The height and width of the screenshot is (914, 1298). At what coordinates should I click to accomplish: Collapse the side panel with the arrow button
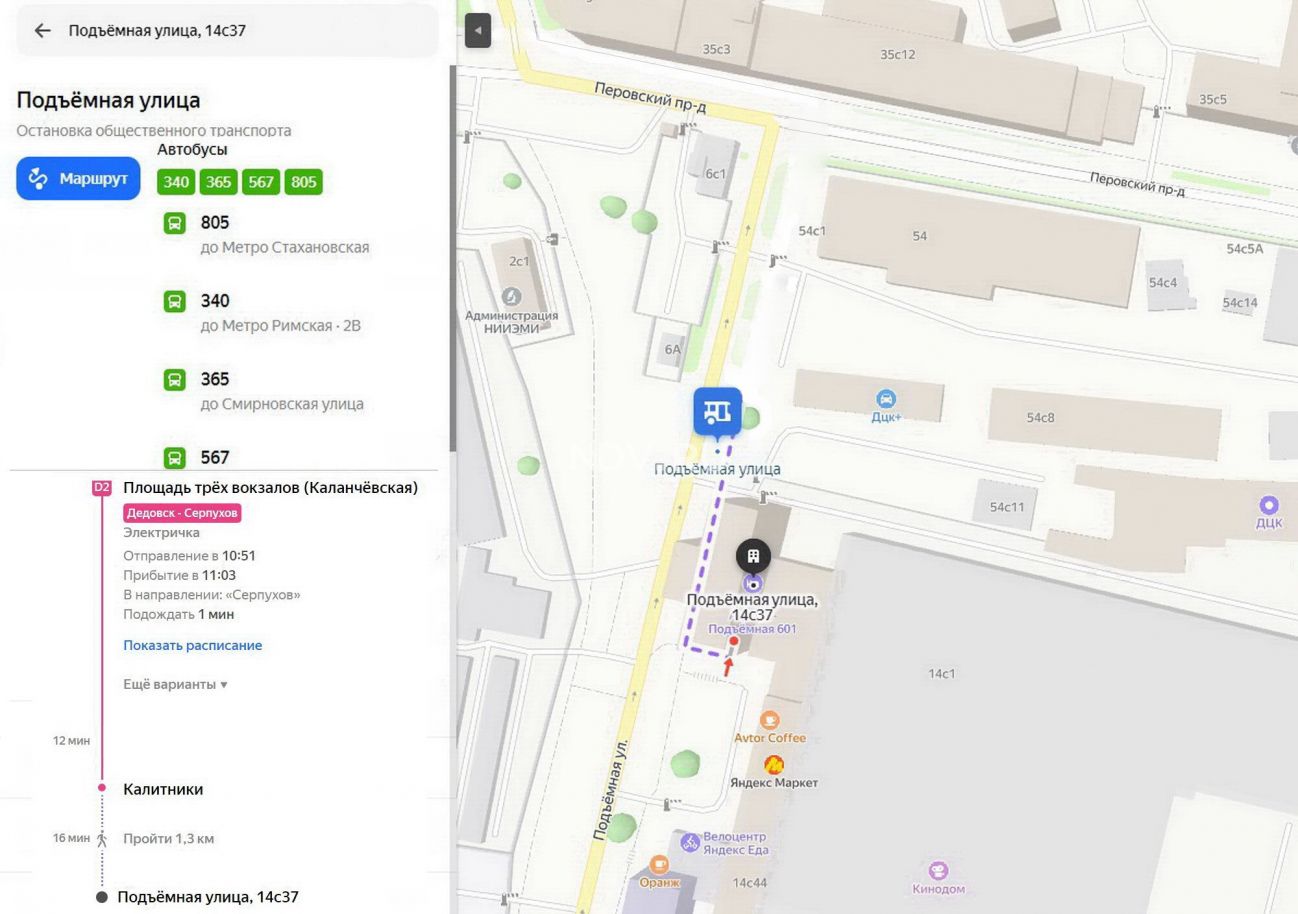pyautogui.click(x=478, y=31)
